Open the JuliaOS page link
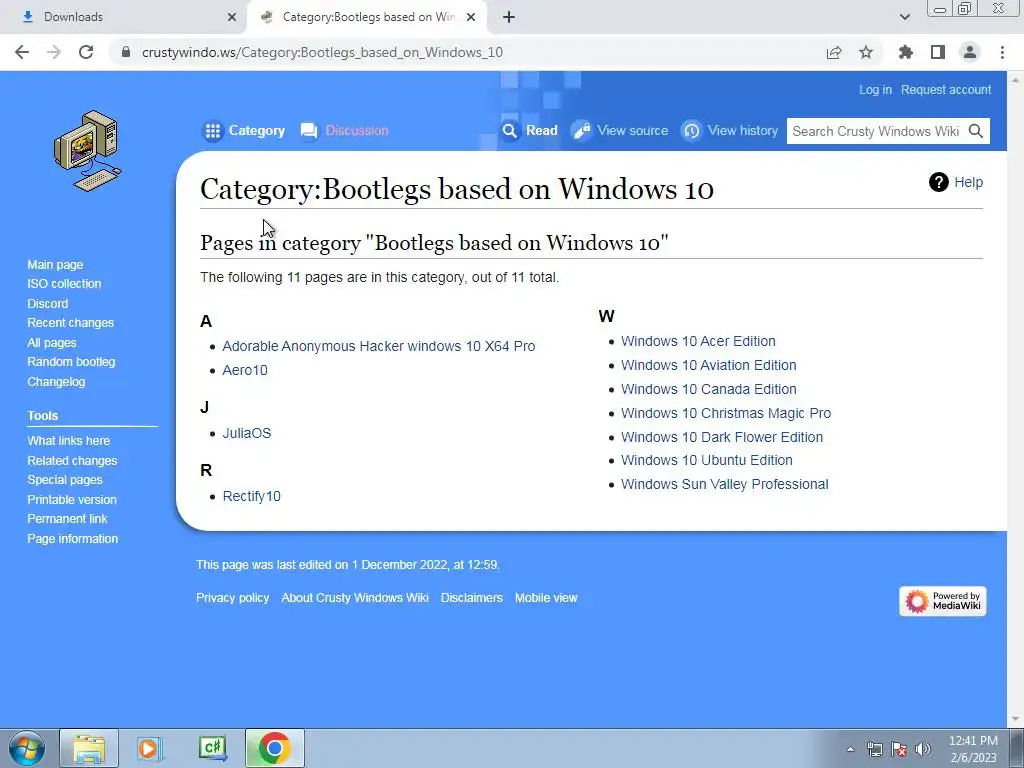Image resolution: width=1024 pixels, height=768 pixels. pos(246,433)
